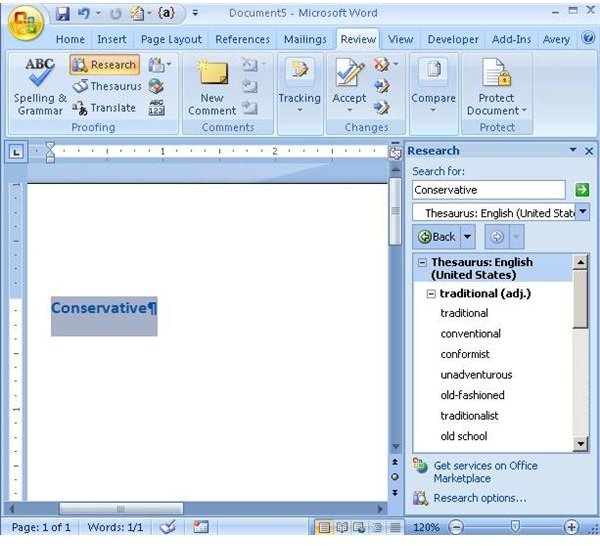
Task: Click the Back button
Action: (x=437, y=237)
